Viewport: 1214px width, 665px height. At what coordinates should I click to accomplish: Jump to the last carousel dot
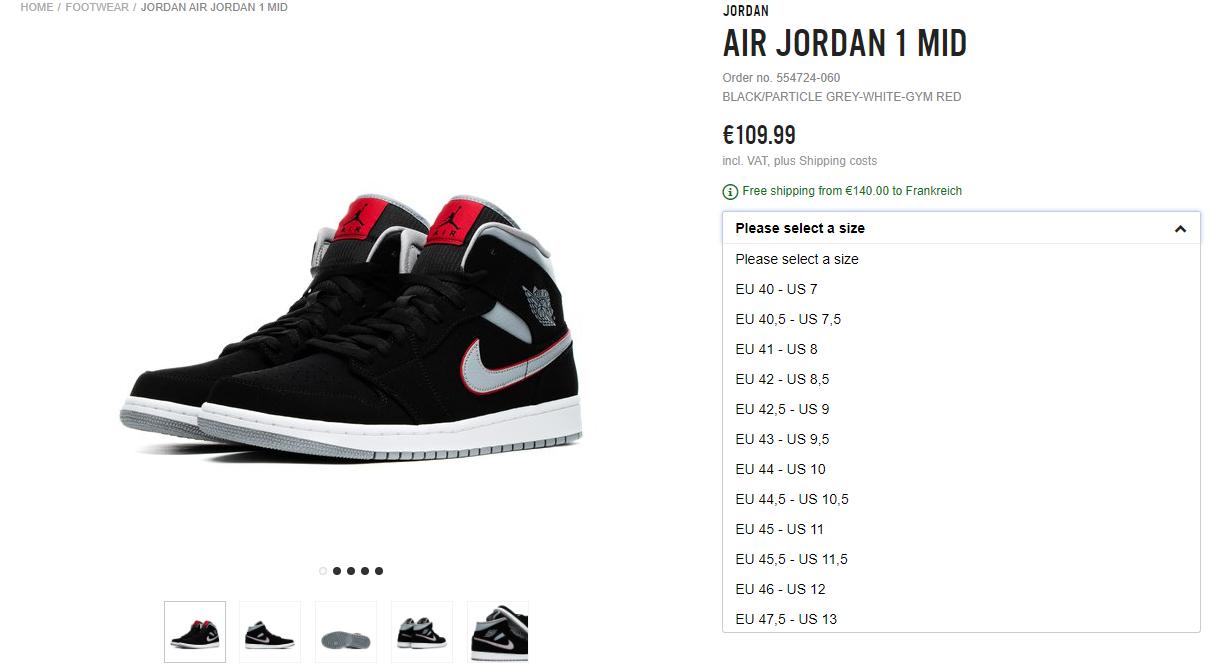(379, 571)
